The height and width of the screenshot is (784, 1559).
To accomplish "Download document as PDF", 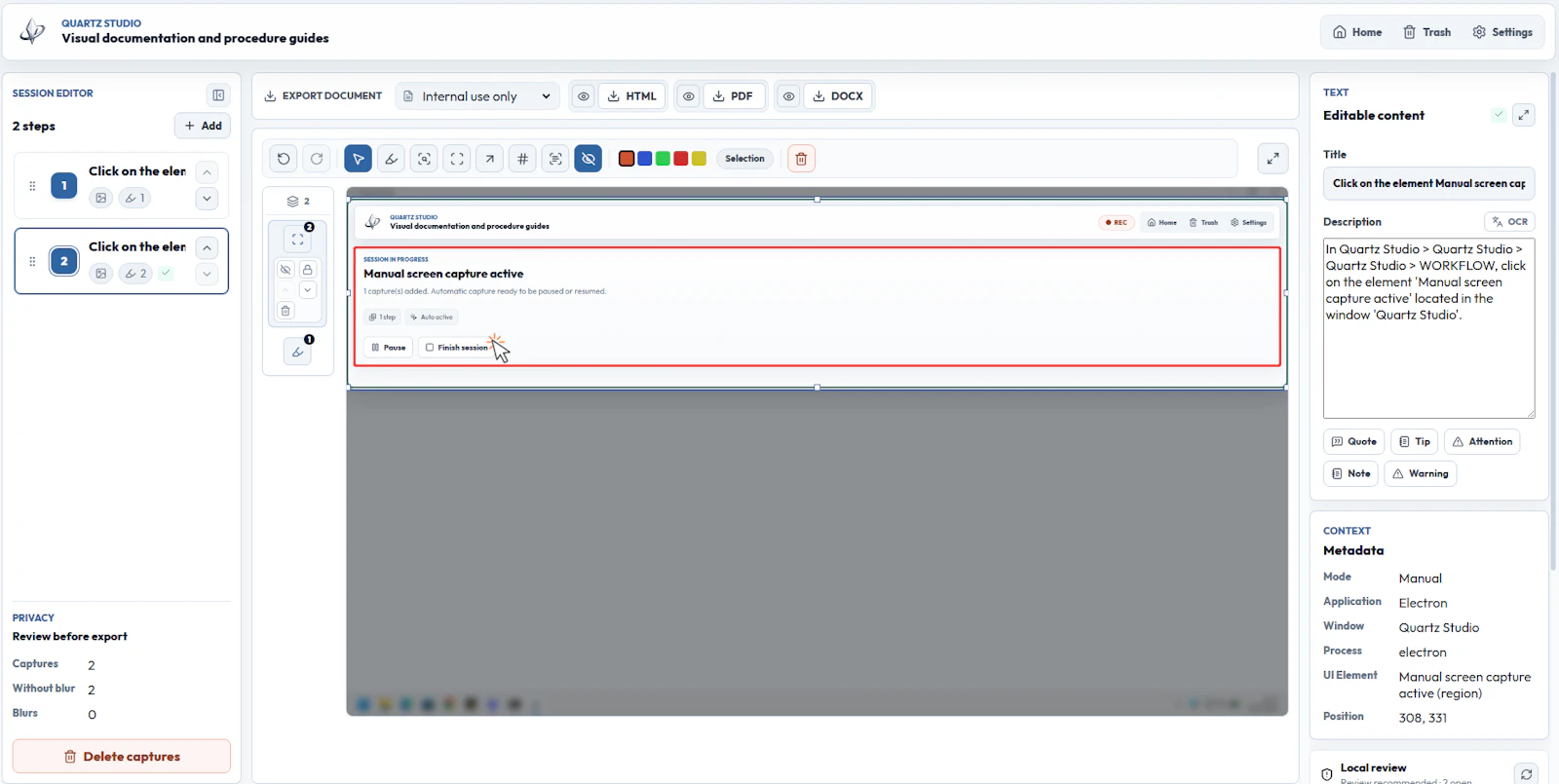I will pyautogui.click(x=733, y=96).
